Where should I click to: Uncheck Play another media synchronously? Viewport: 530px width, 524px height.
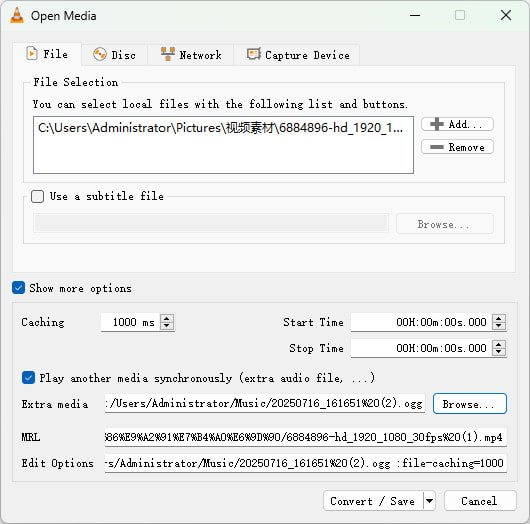(x=28, y=378)
